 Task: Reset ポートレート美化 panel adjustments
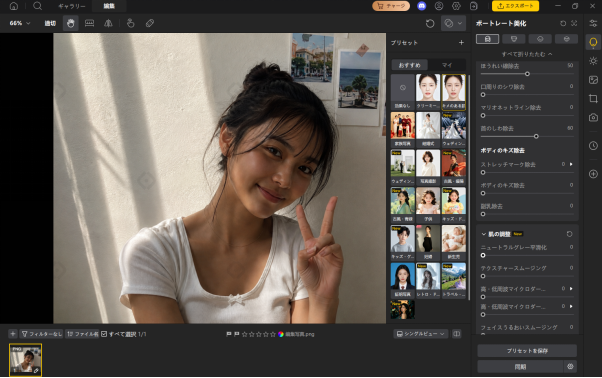[563, 23]
